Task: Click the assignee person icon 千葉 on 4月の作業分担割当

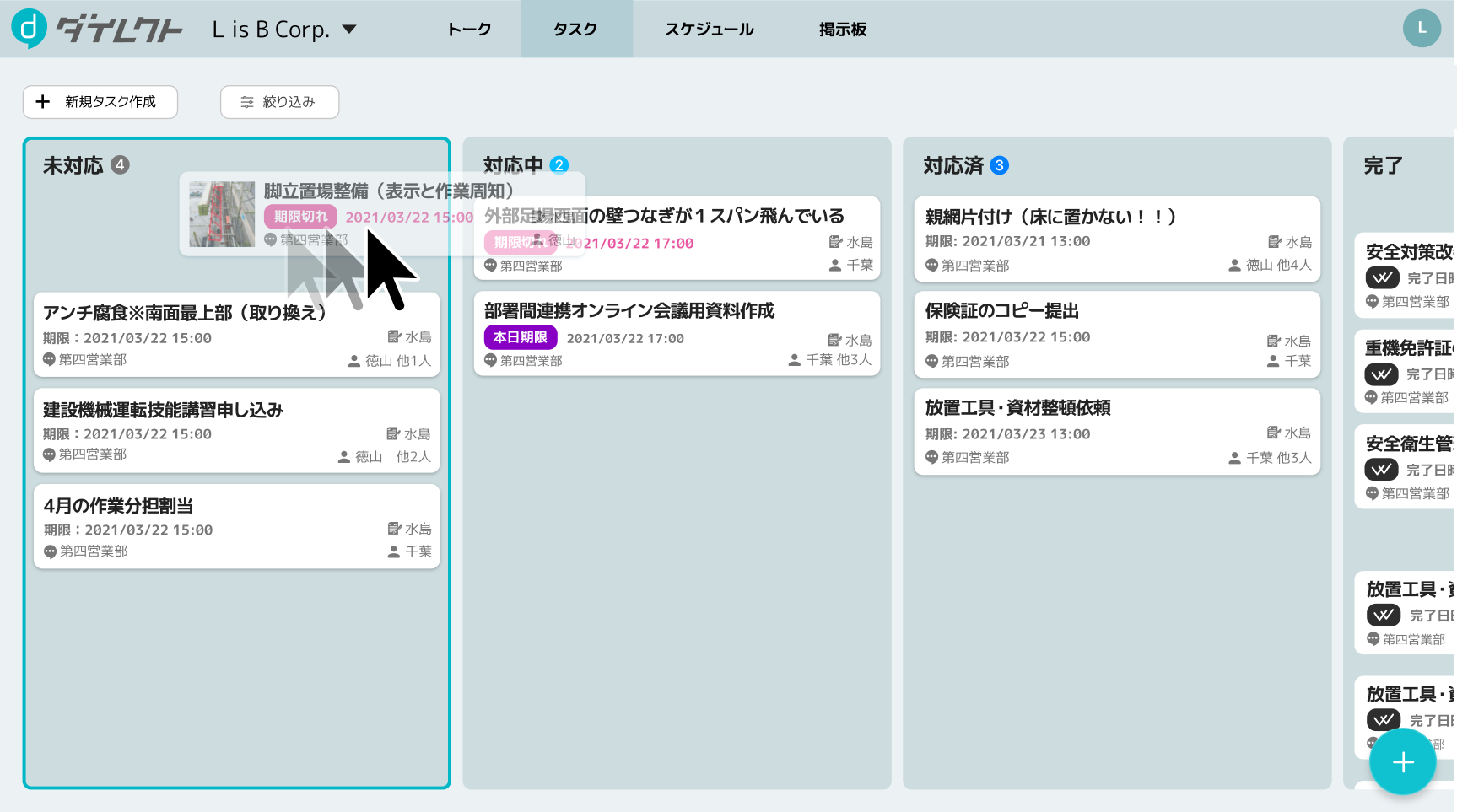Action: tap(393, 551)
